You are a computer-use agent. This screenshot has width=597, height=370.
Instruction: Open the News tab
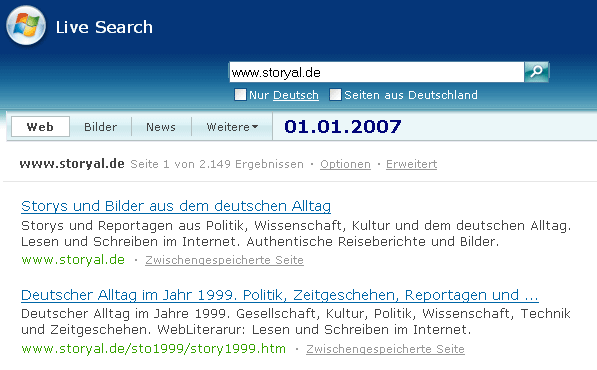tap(161, 127)
